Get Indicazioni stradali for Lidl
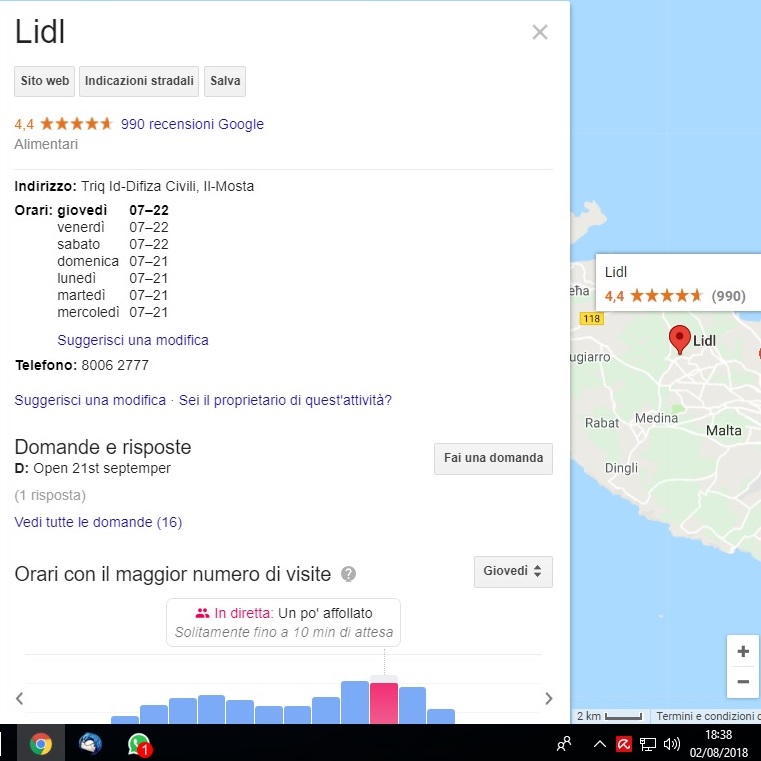 click(139, 81)
